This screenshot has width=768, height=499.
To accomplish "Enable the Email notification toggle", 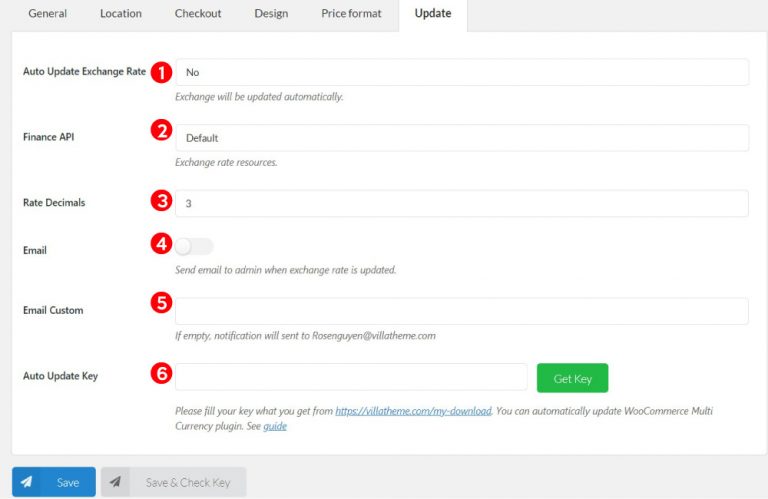I will click(194, 246).
